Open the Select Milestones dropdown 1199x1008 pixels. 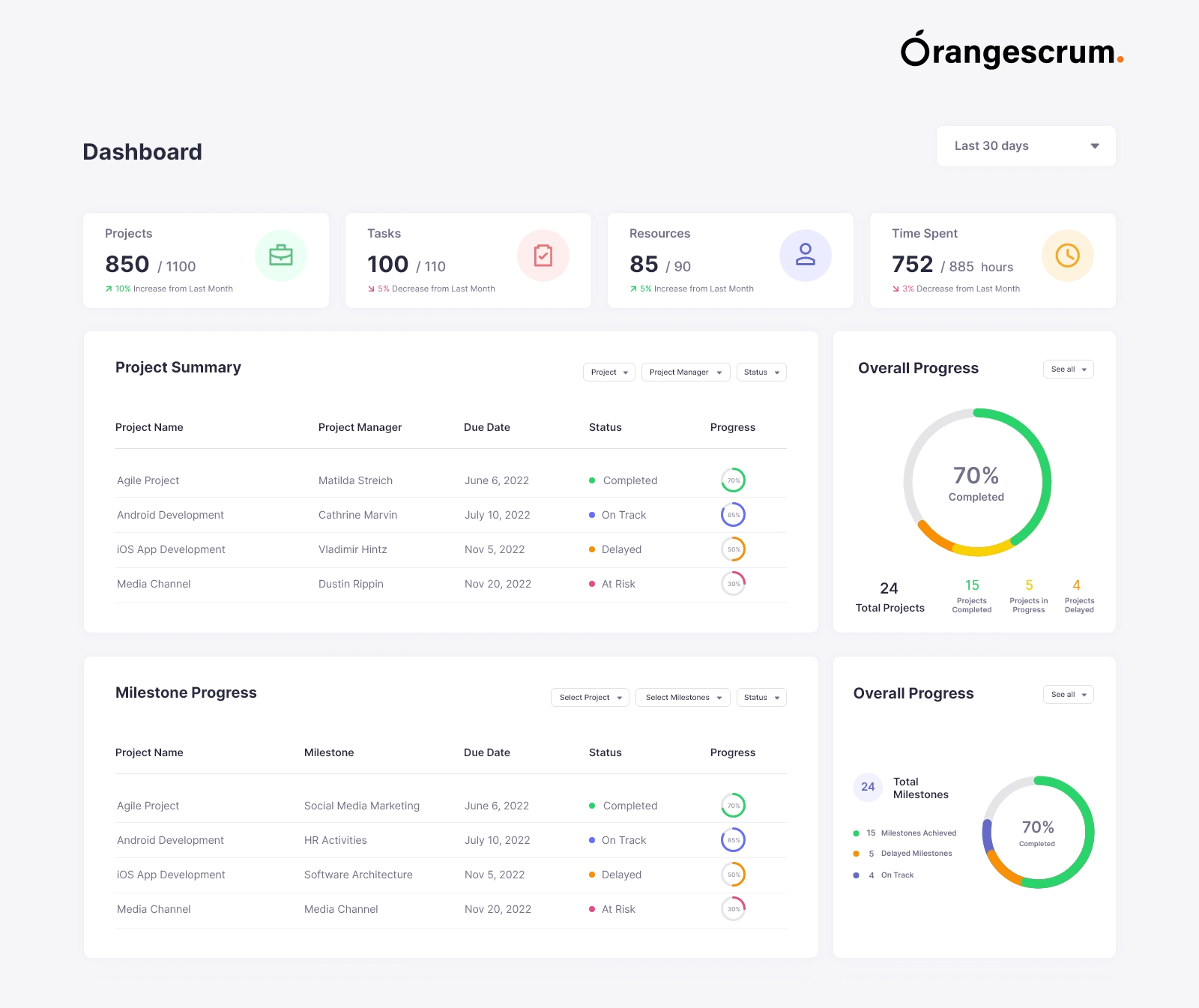[682, 697]
